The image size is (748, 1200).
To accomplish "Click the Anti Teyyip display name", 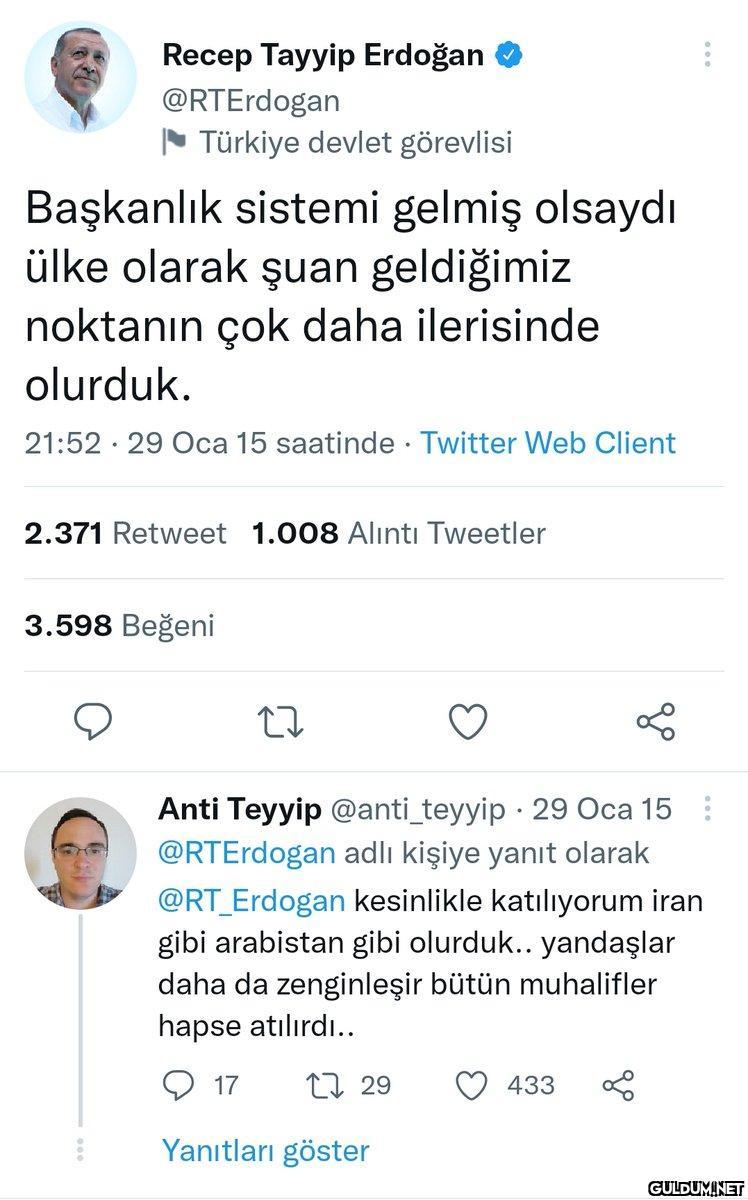I will (237, 808).
